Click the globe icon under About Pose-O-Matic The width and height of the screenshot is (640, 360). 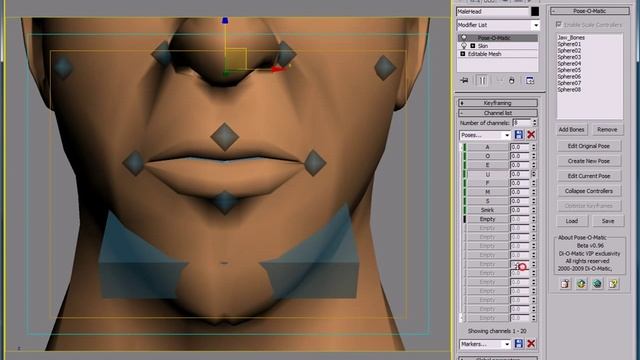tap(597, 284)
